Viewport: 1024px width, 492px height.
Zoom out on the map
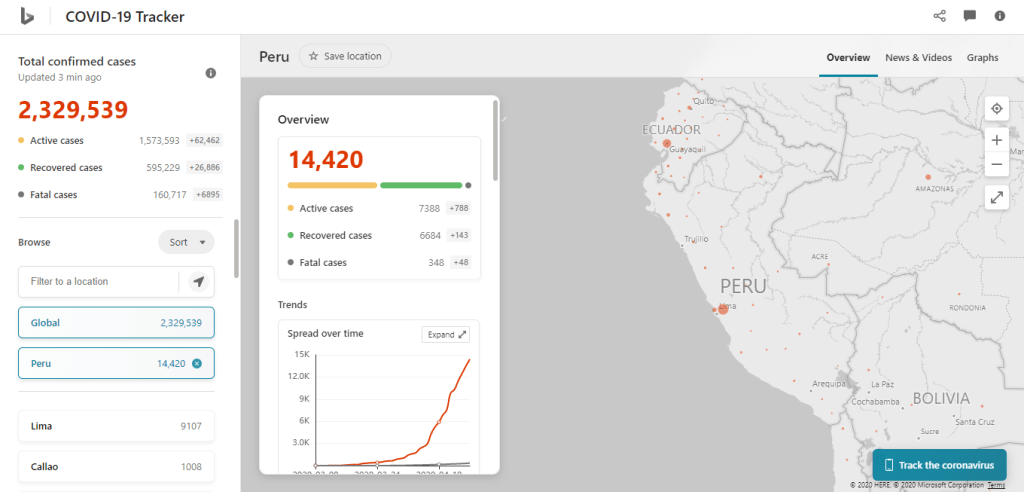point(997,165)
